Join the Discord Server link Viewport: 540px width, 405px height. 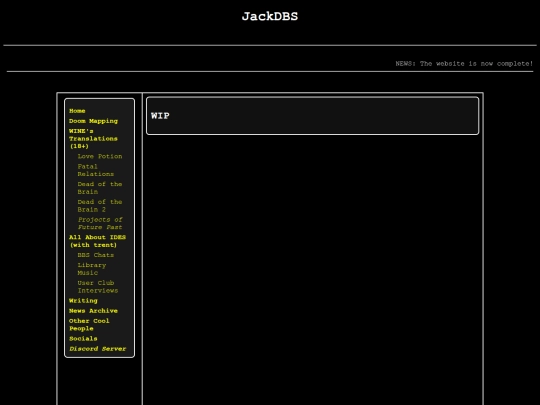[x=97, y=349]
